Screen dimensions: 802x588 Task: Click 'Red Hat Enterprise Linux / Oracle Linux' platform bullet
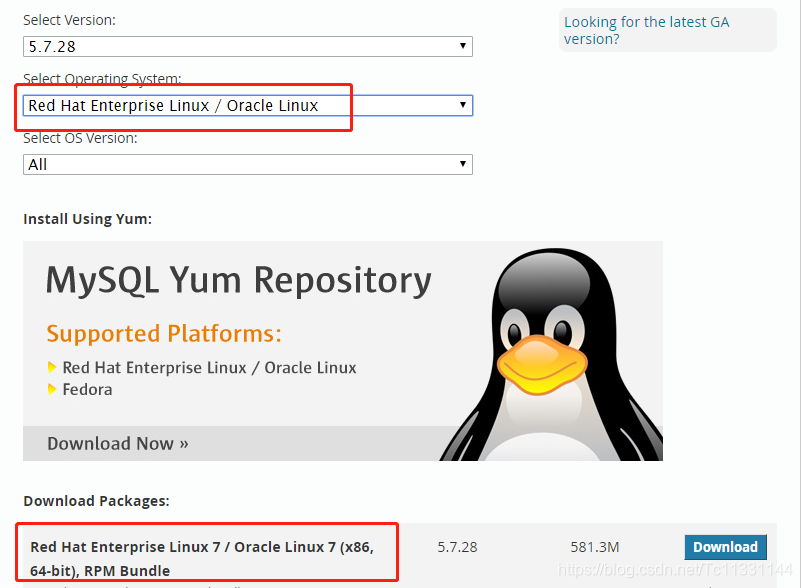(209, 368)
